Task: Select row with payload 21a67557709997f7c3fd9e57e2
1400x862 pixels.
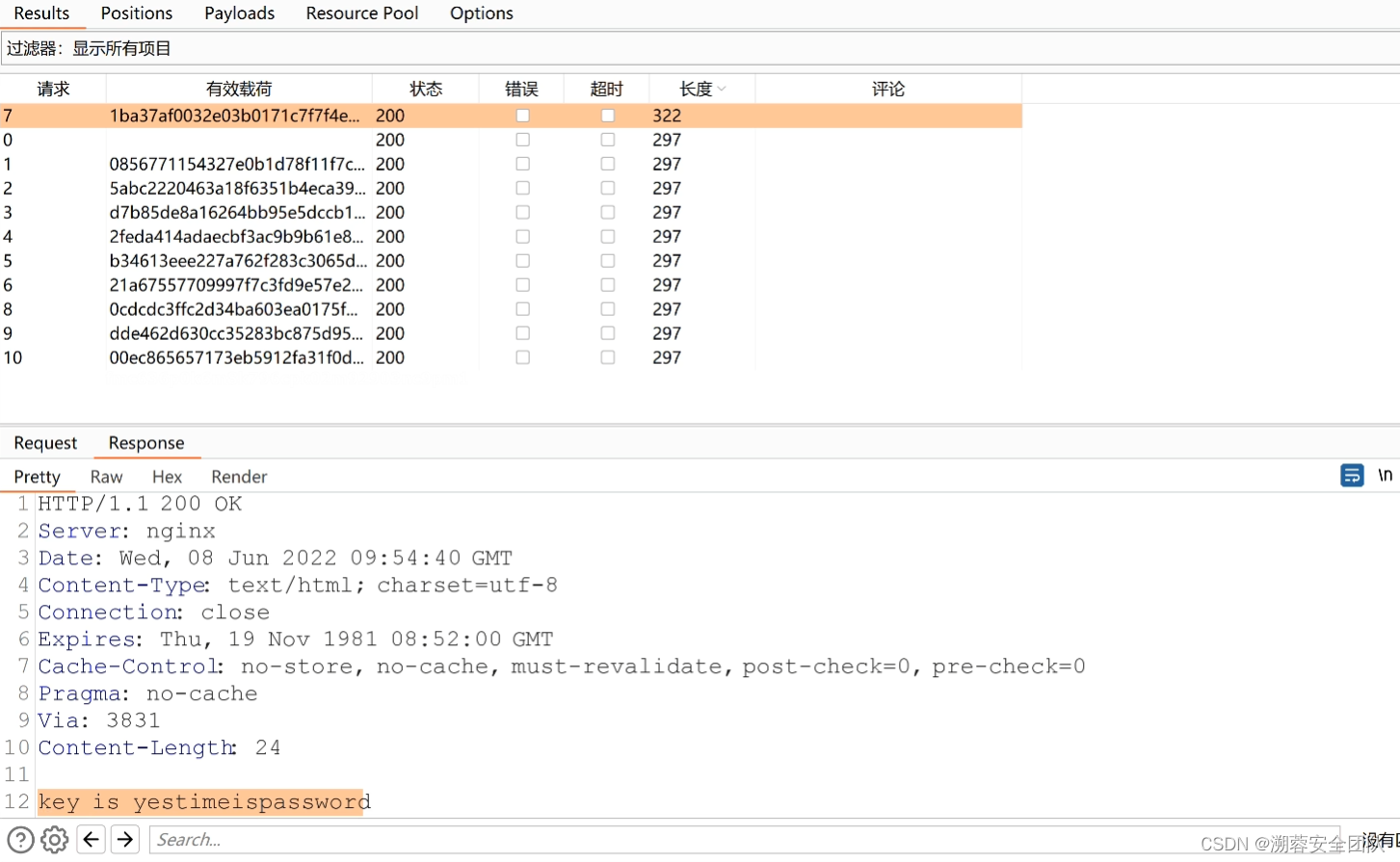Action: pyautogui.click(x=511, y=285)
